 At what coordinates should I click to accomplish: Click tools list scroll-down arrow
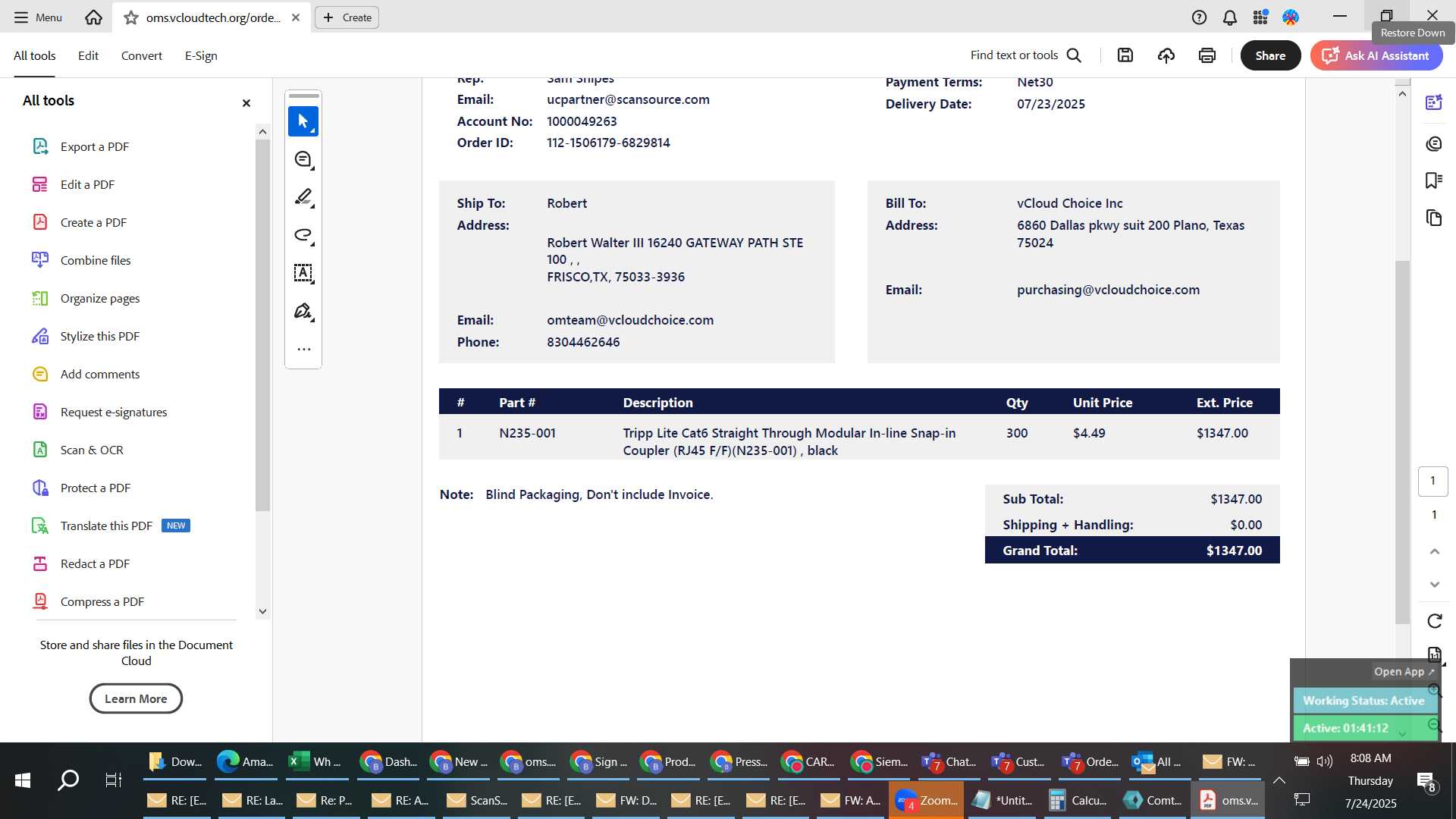point(262,611)
